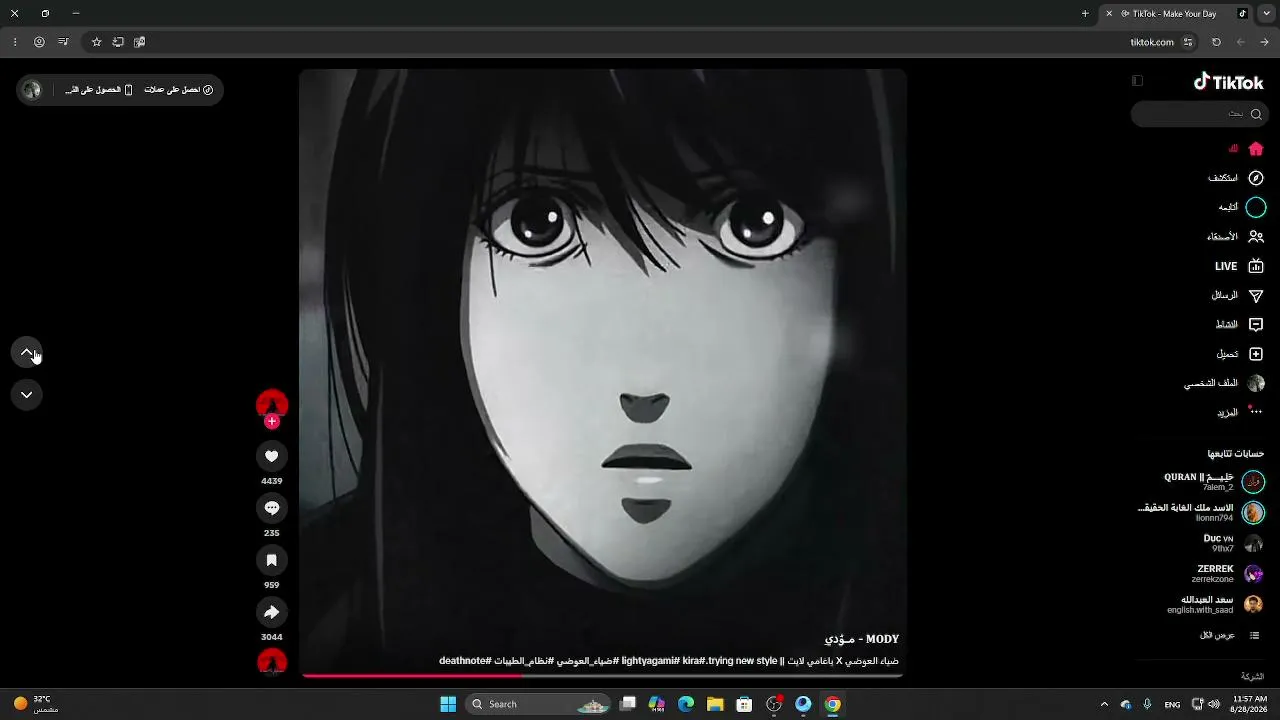Screen dimensions: 1280x720
Task: Expand the tab search dropdown chevron
Action: click(1266, 14)
